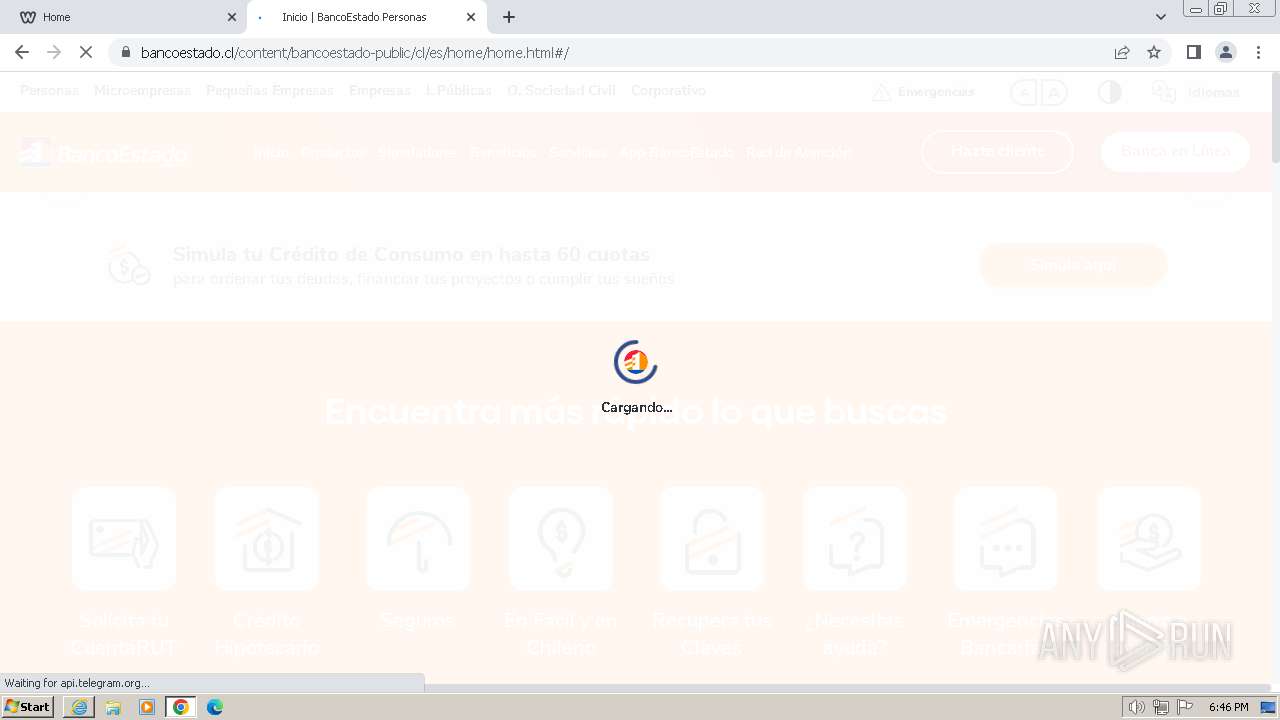Open the ¿Necesitas ayuda? question icon
This screenshot has width=1280, height=720.
click(855, 538)
